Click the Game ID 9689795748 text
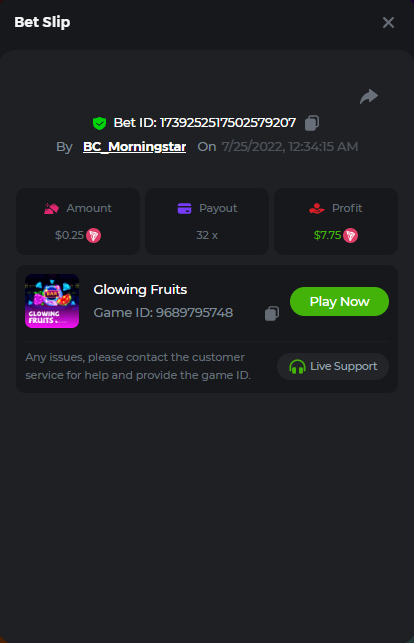 [163, 313]
